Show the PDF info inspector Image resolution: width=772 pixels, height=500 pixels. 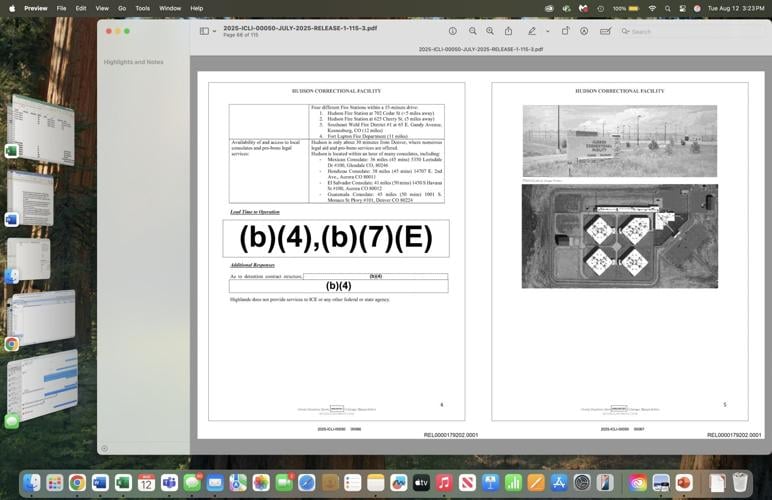click(452, 31)
